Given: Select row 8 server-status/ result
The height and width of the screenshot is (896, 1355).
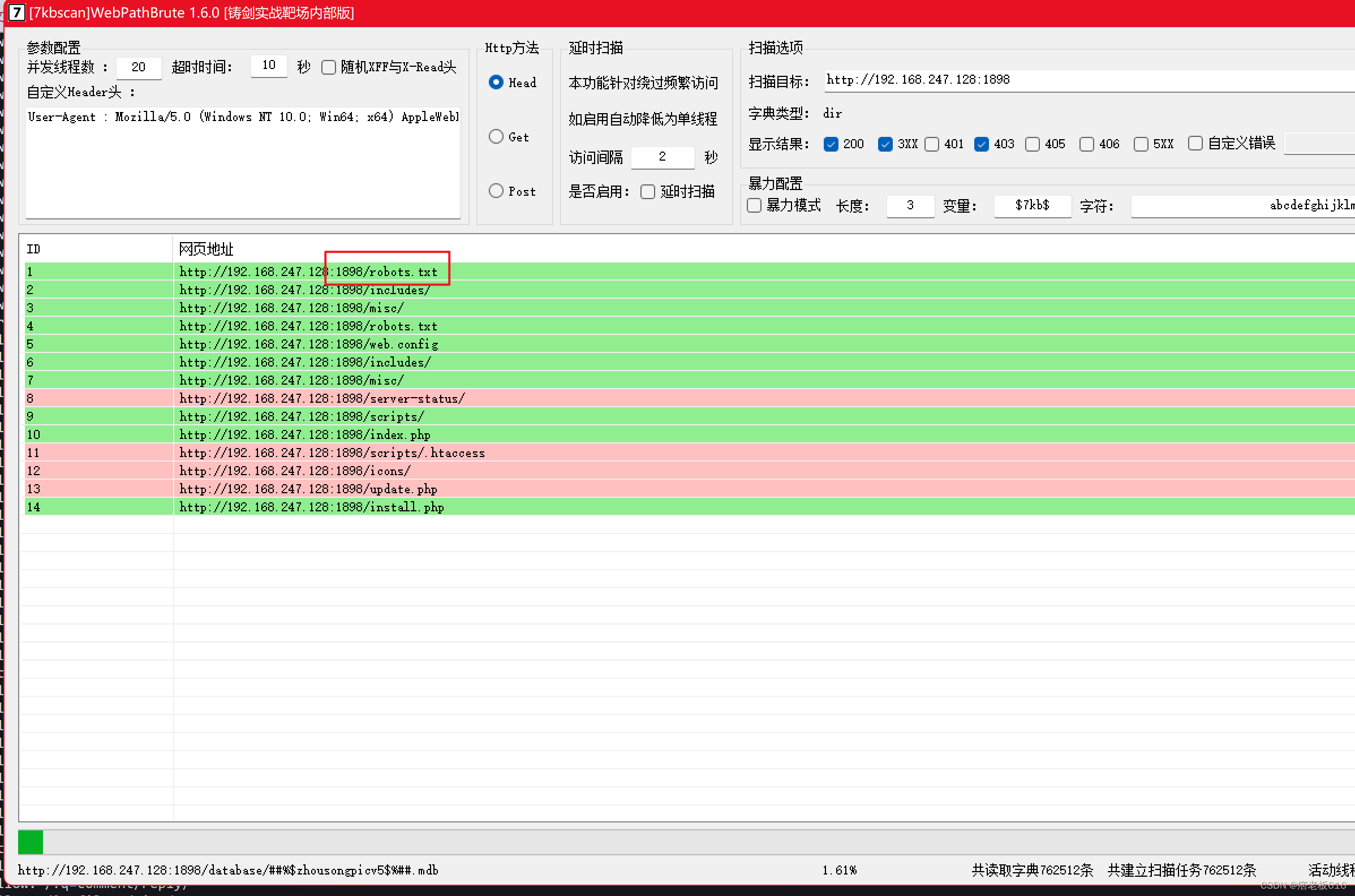Looking at the screenshot, I should pyautogui.click(x=690, y=398).
